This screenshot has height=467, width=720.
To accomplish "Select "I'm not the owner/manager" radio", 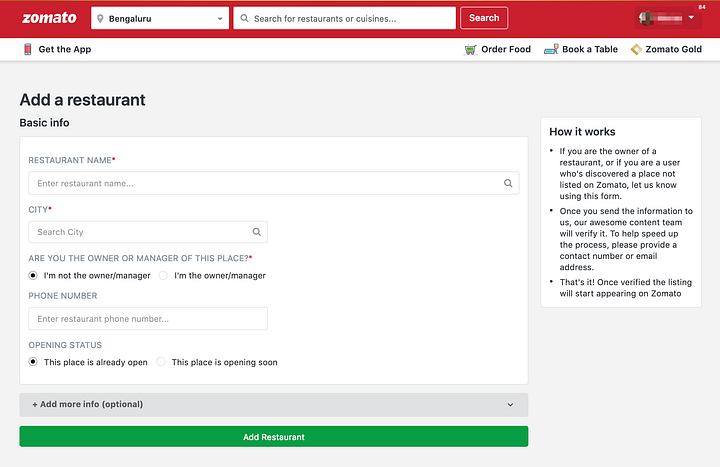I will tap(33, 276).
